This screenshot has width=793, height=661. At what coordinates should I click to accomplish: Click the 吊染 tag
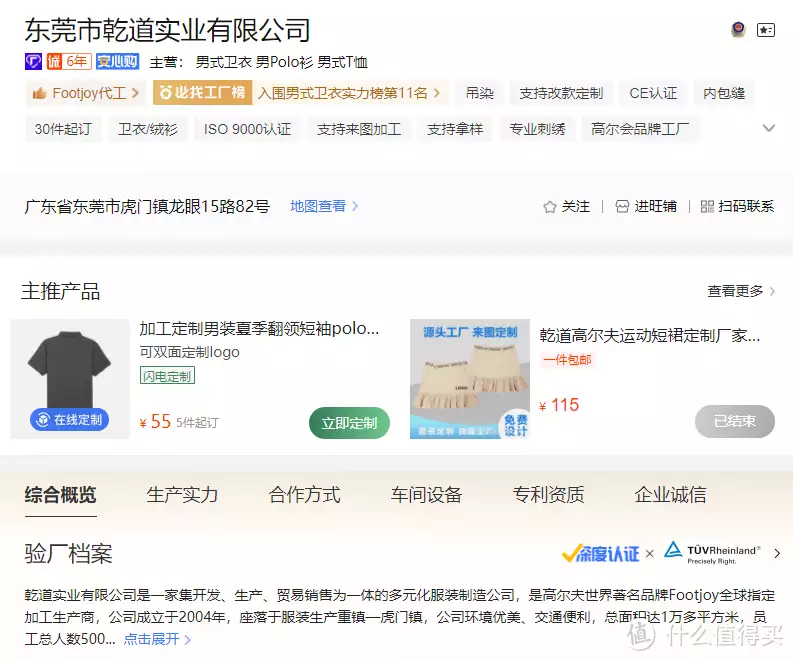tap(479, 93)
